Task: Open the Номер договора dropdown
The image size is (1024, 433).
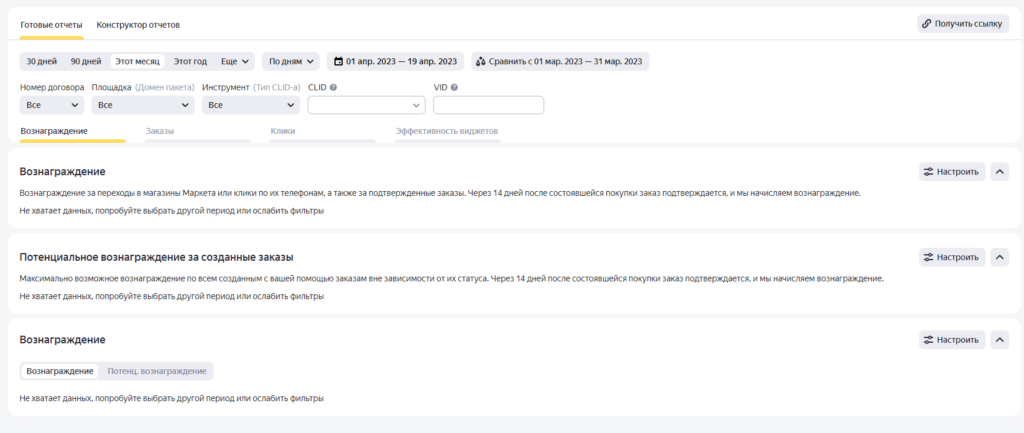Action: coord(52,105)
